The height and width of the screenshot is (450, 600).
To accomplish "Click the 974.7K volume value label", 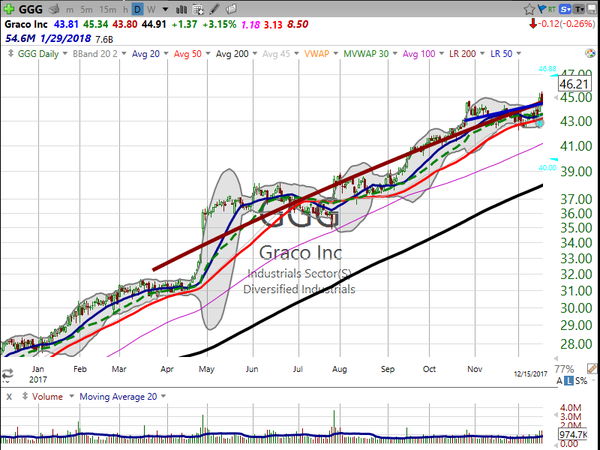I will [573, 434].
